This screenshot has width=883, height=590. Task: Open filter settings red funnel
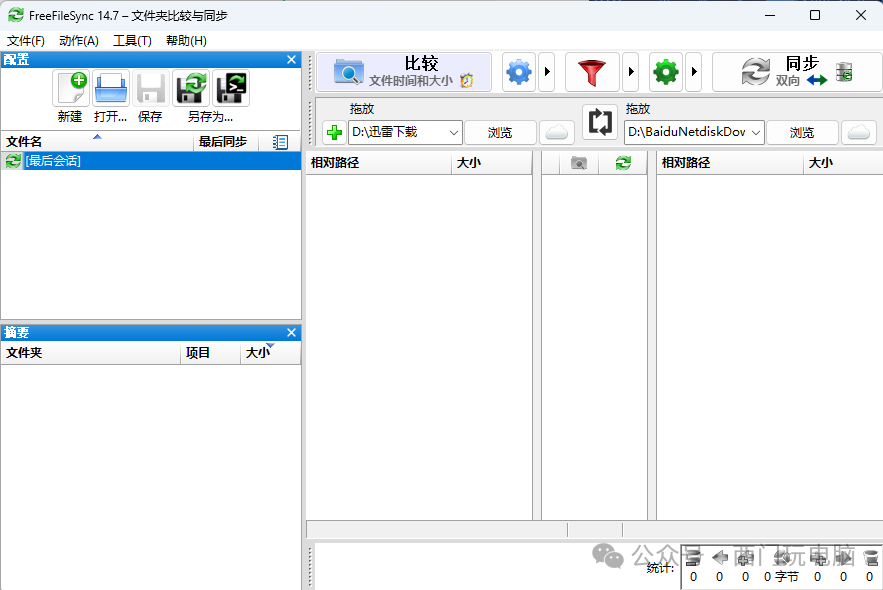click(x=592, y=72)
